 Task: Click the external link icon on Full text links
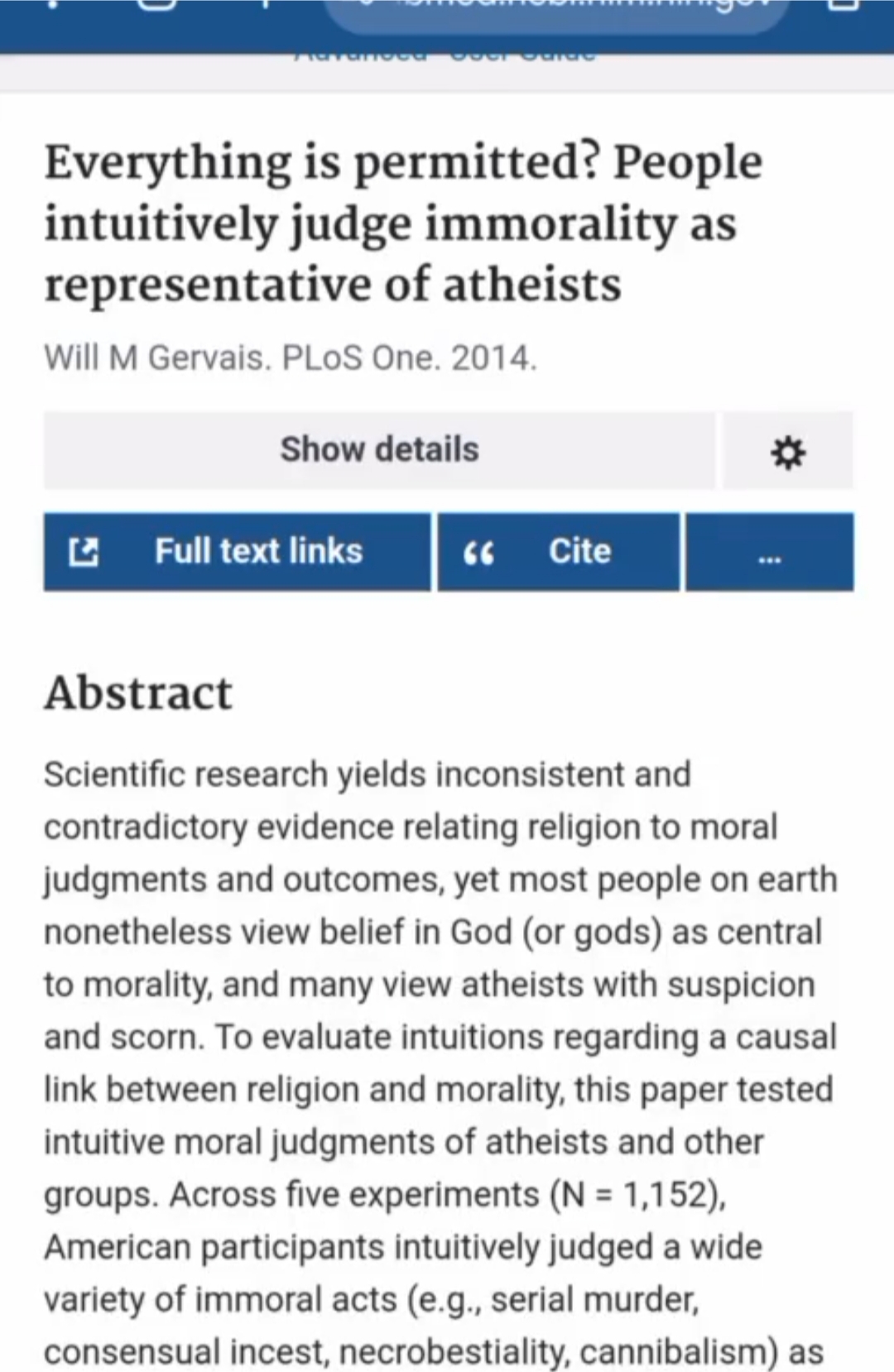83,552
